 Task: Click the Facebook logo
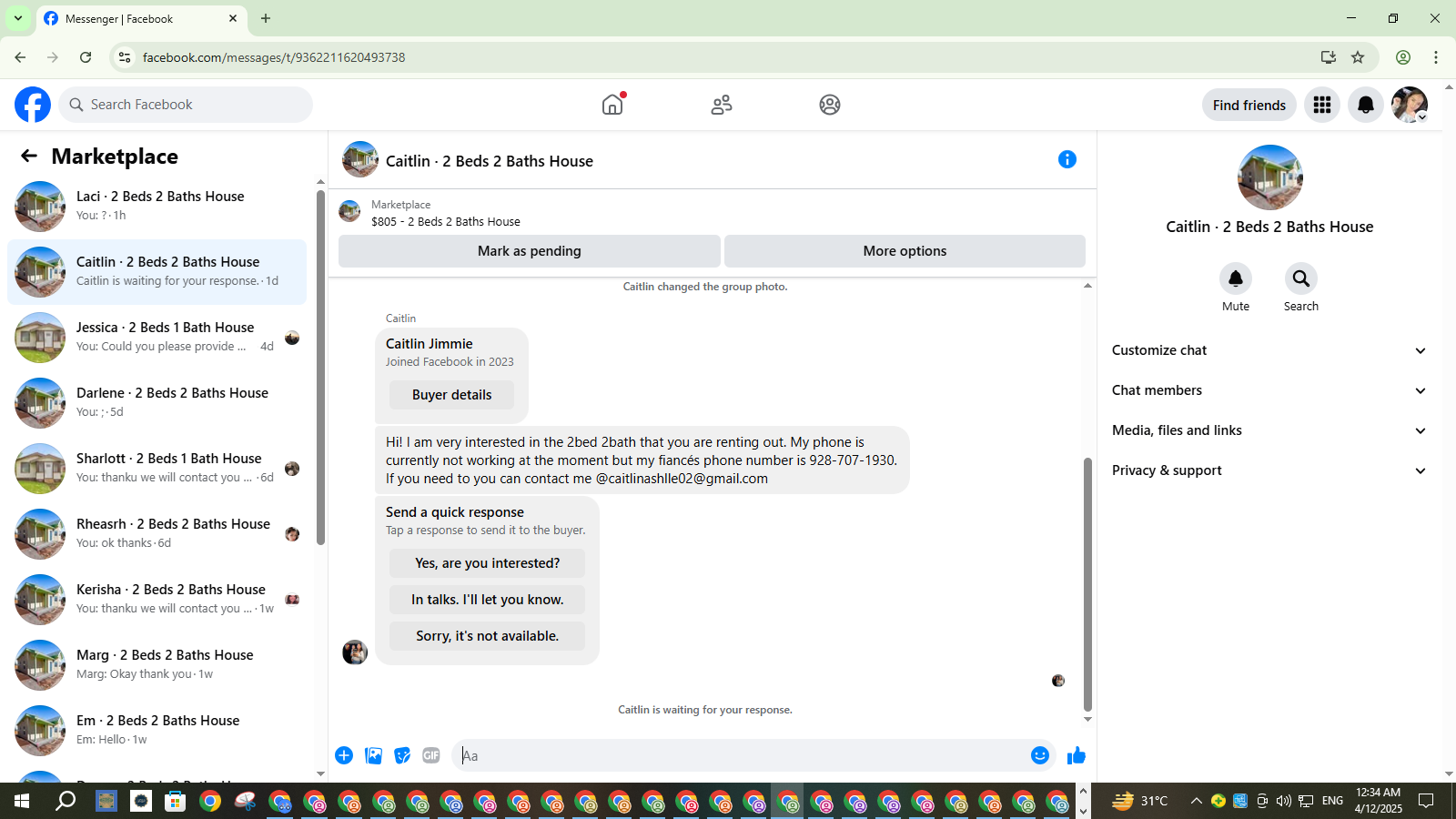click(x=33, y=105)
